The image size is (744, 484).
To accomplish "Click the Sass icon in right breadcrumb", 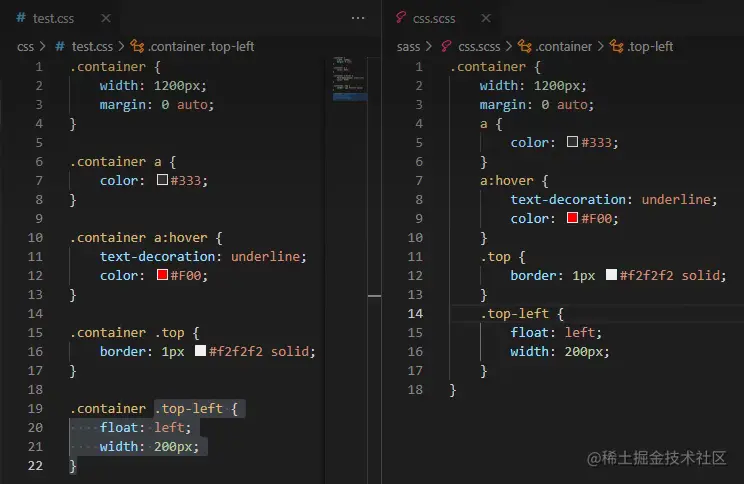I will (446, 46).
